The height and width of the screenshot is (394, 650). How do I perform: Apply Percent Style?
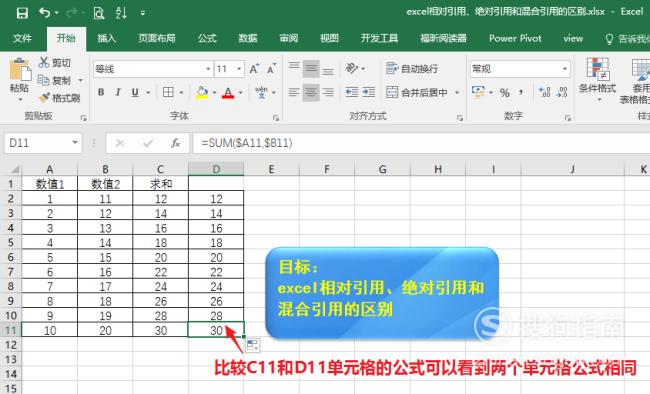504,92
